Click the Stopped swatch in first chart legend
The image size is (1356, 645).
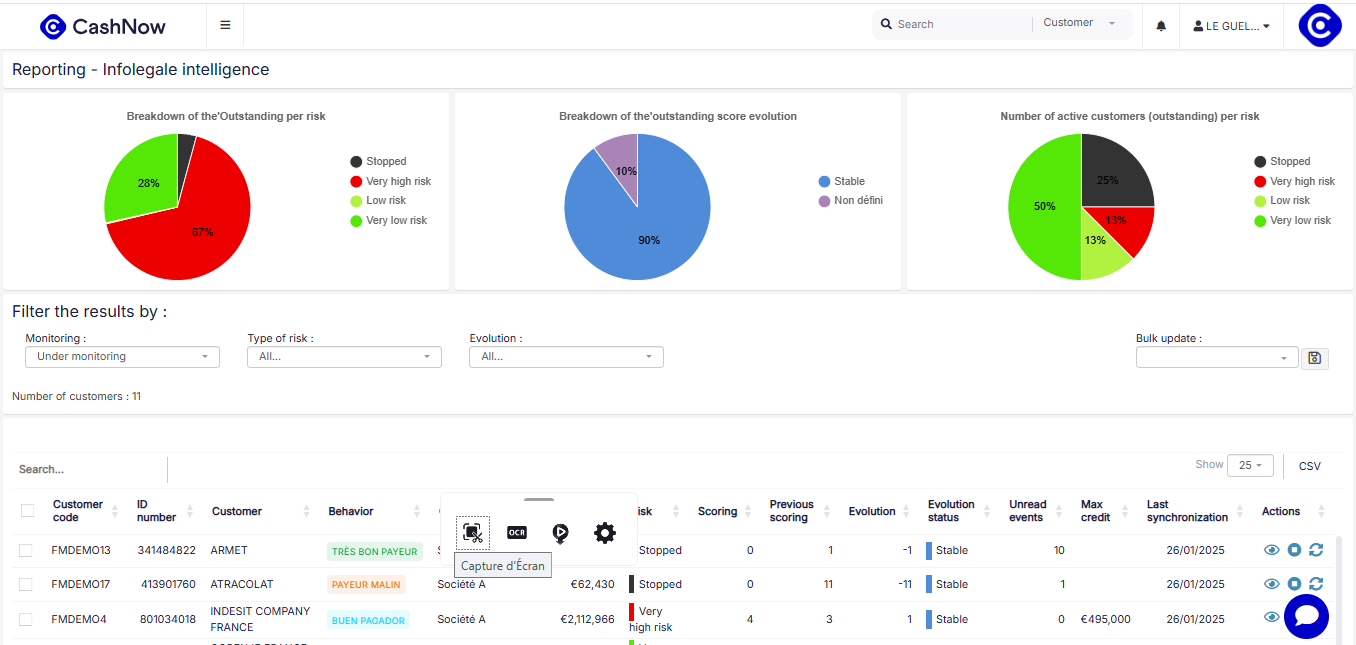[356, 161]
